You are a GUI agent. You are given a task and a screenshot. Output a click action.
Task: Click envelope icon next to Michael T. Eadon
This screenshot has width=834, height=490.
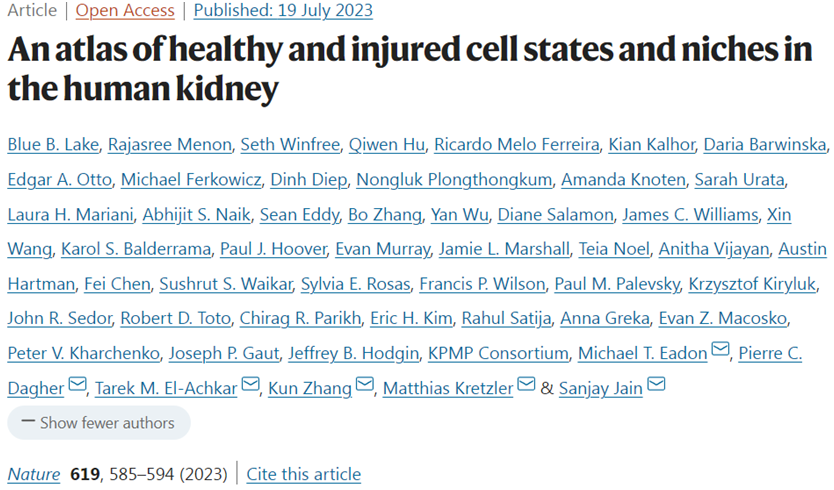(720, 352)
